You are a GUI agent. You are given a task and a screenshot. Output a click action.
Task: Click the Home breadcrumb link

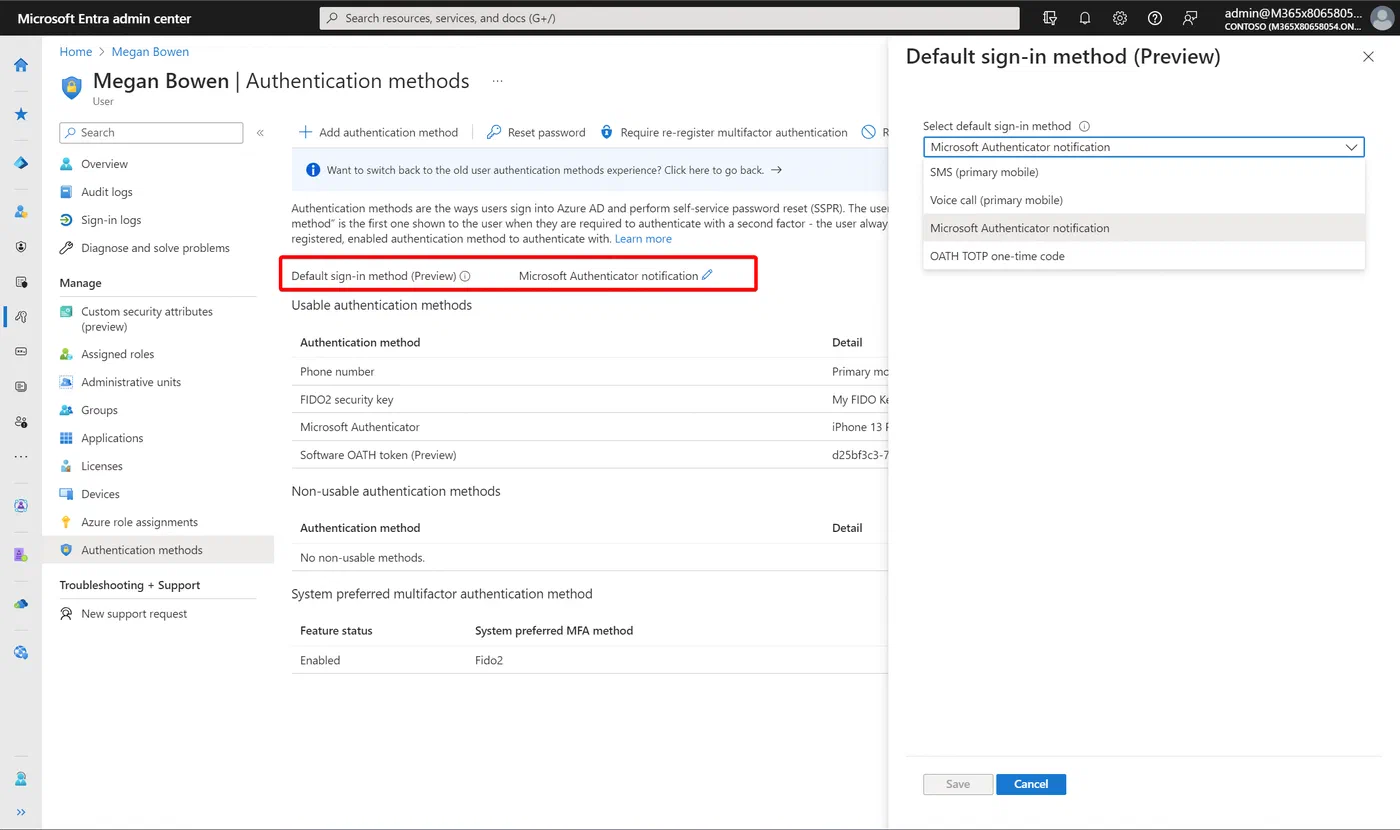click(x=76, y=52)
